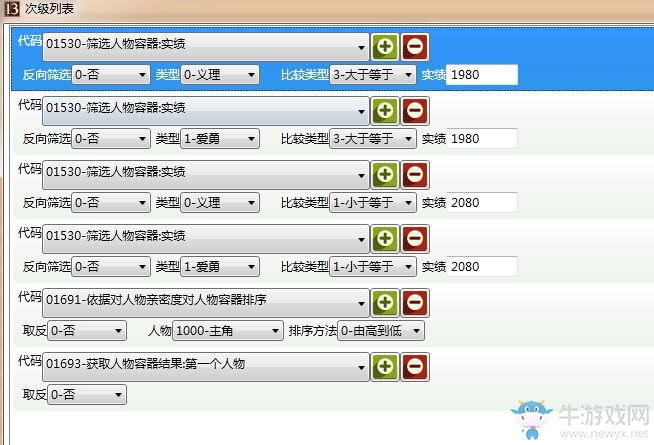Screen dimensions: 654x445
Task: Open the 01693-获取人物容器结果:第一个人物 code dropdown
Action: pyautogui.click(x=206, y=367)
